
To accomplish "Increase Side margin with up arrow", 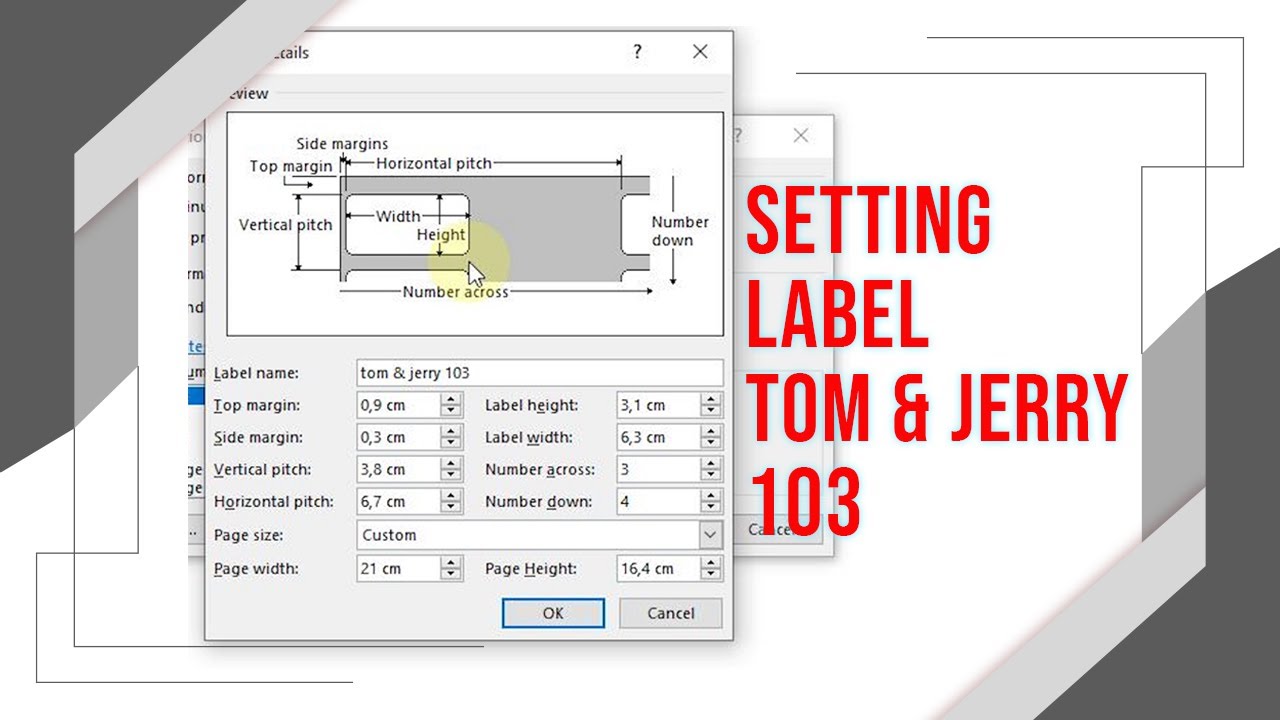I will tap(451, 431).
